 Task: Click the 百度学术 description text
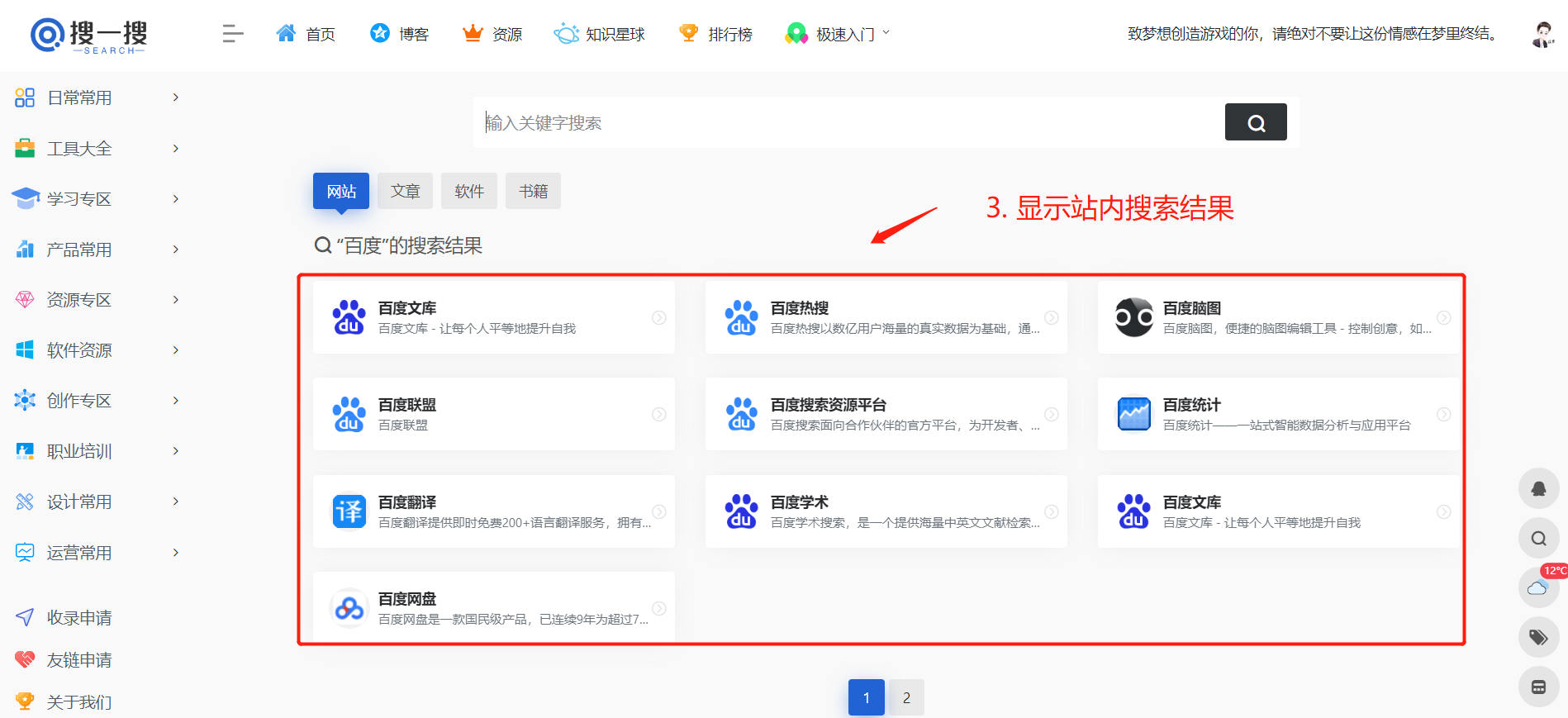[905, 522]
